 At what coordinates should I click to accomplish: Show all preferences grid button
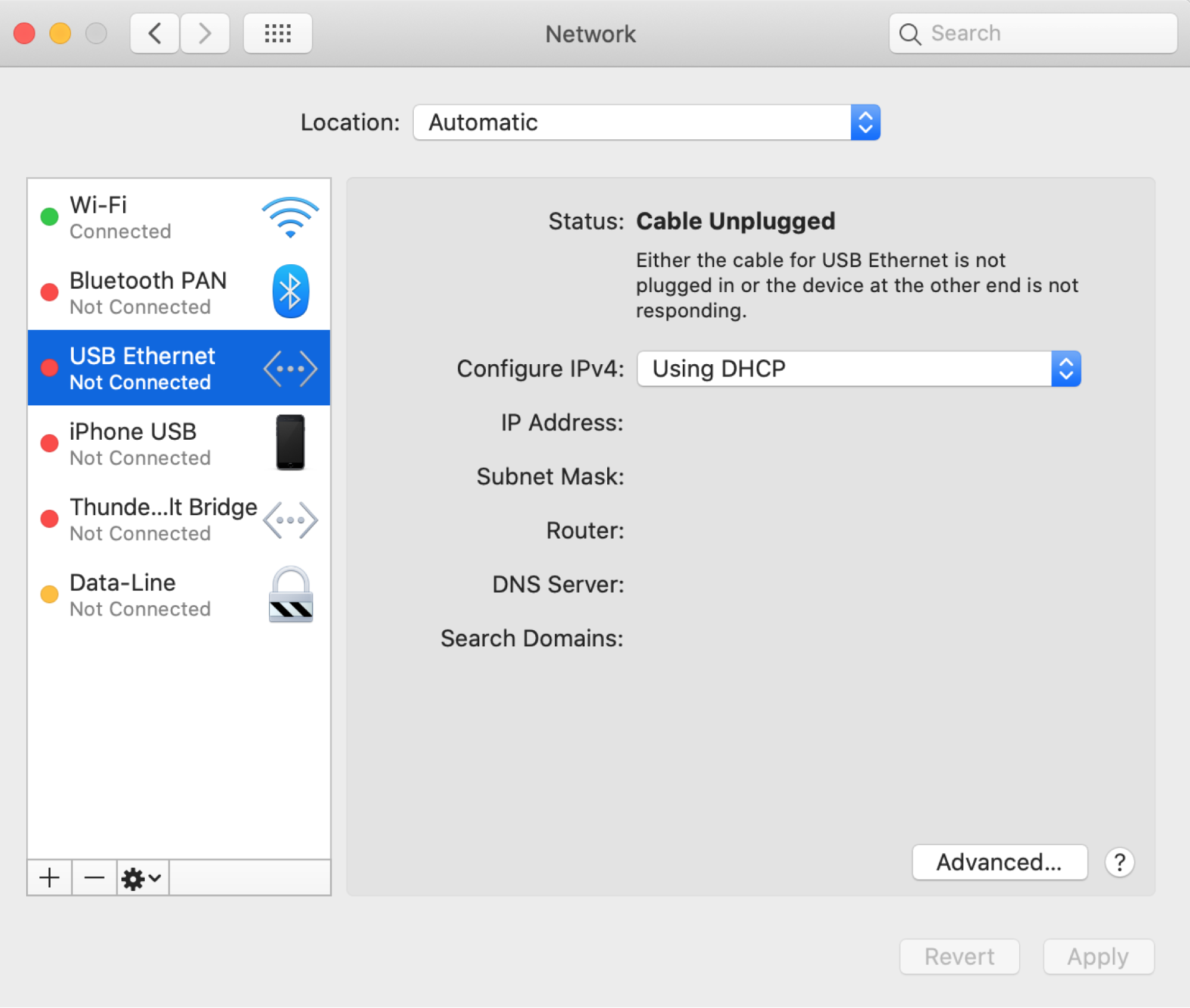277,33
